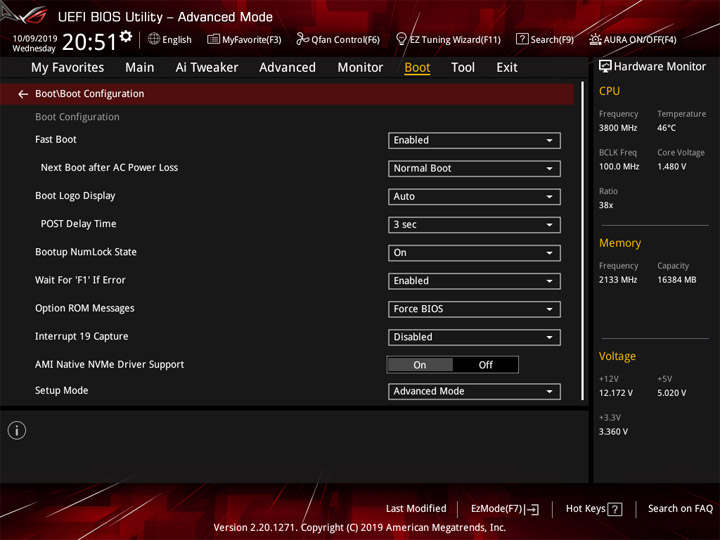Set AMI Native NVMe Driver Support to On
720x540 pixels.
click(x=420, y=365)
